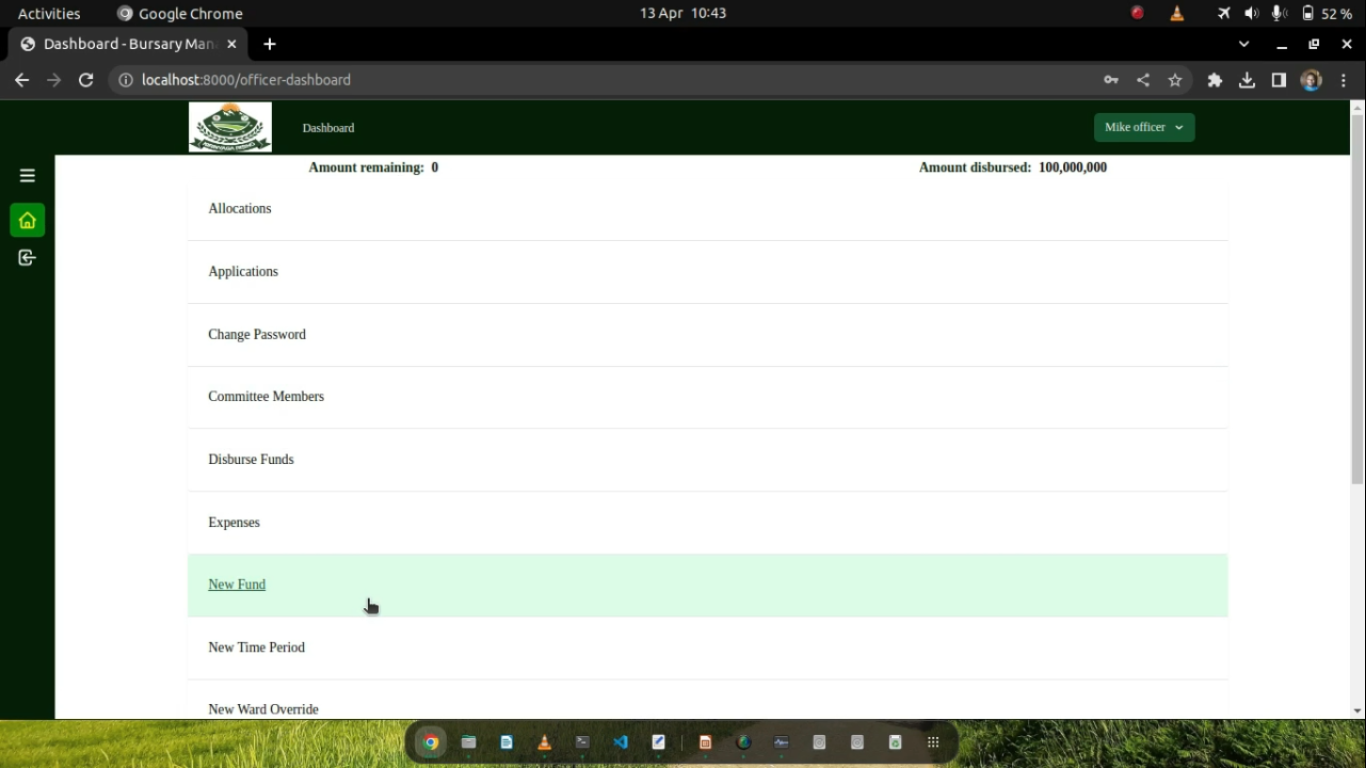Open the Dashboard home icon in sidebar
The width and height of the screenshot is (1366, 768).
coord(27,220)
